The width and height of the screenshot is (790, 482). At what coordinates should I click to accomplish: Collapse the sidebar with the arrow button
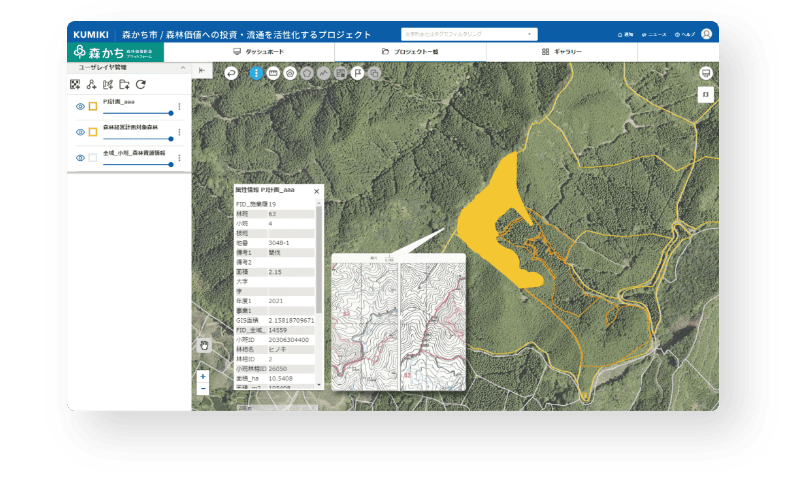[202, 71]
